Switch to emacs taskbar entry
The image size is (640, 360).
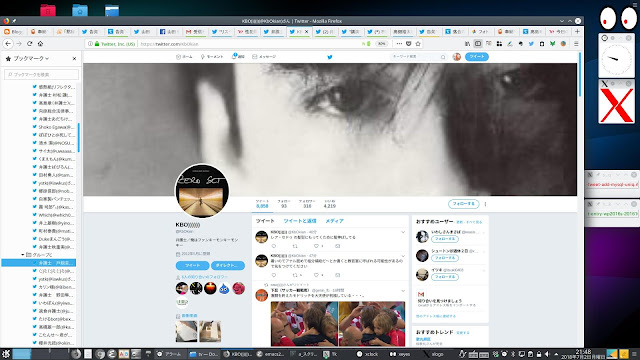pos(270,354)
